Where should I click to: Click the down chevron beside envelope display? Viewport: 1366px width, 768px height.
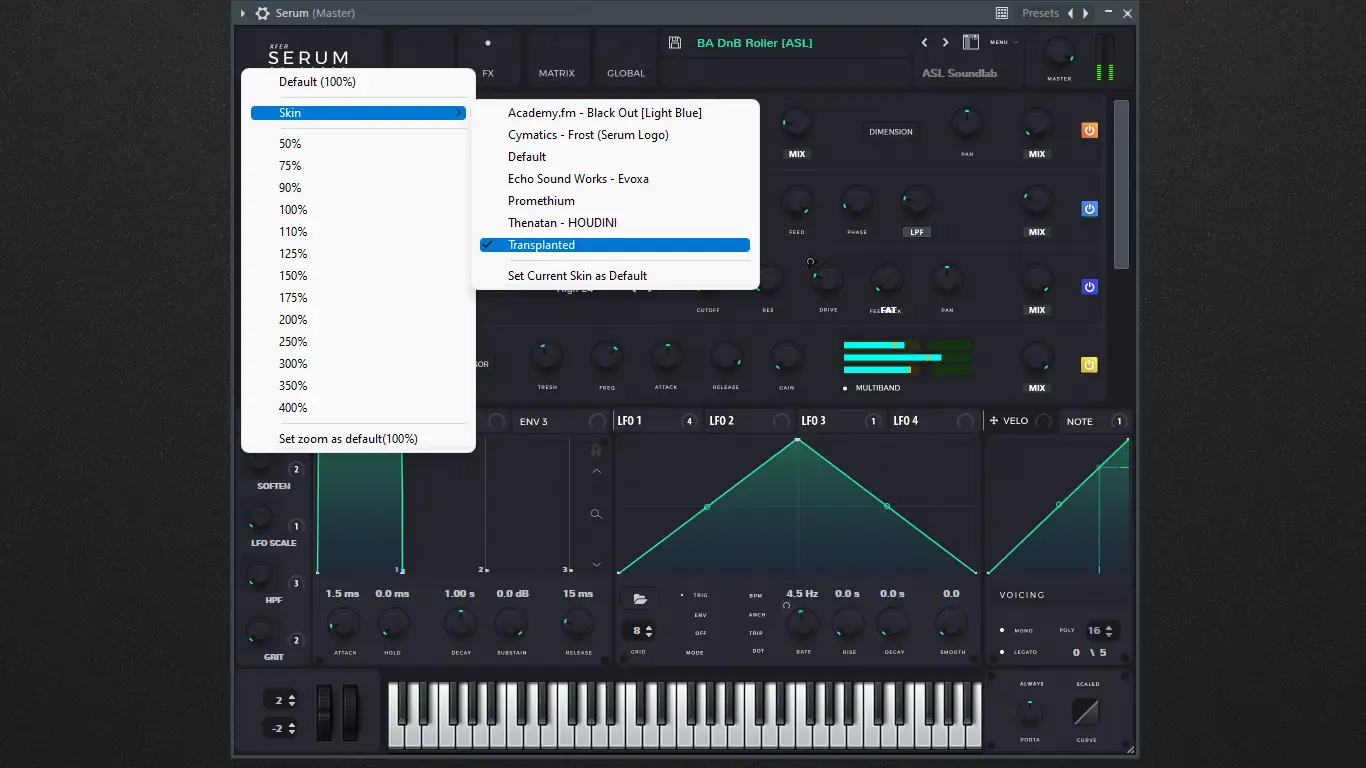(x=596, y=565)
